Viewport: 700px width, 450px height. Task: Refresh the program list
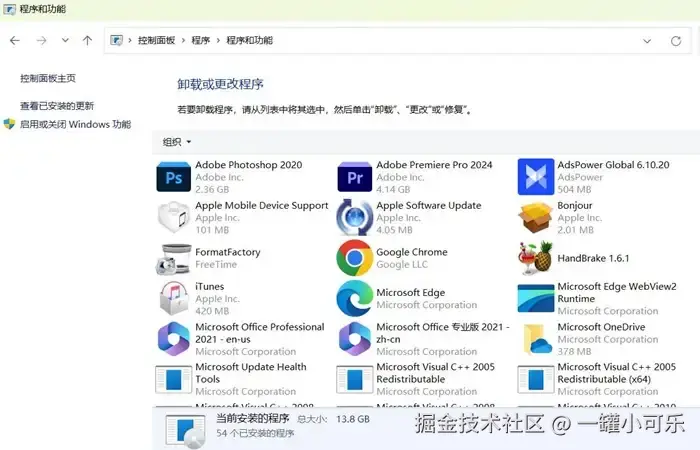coord(676,41)
